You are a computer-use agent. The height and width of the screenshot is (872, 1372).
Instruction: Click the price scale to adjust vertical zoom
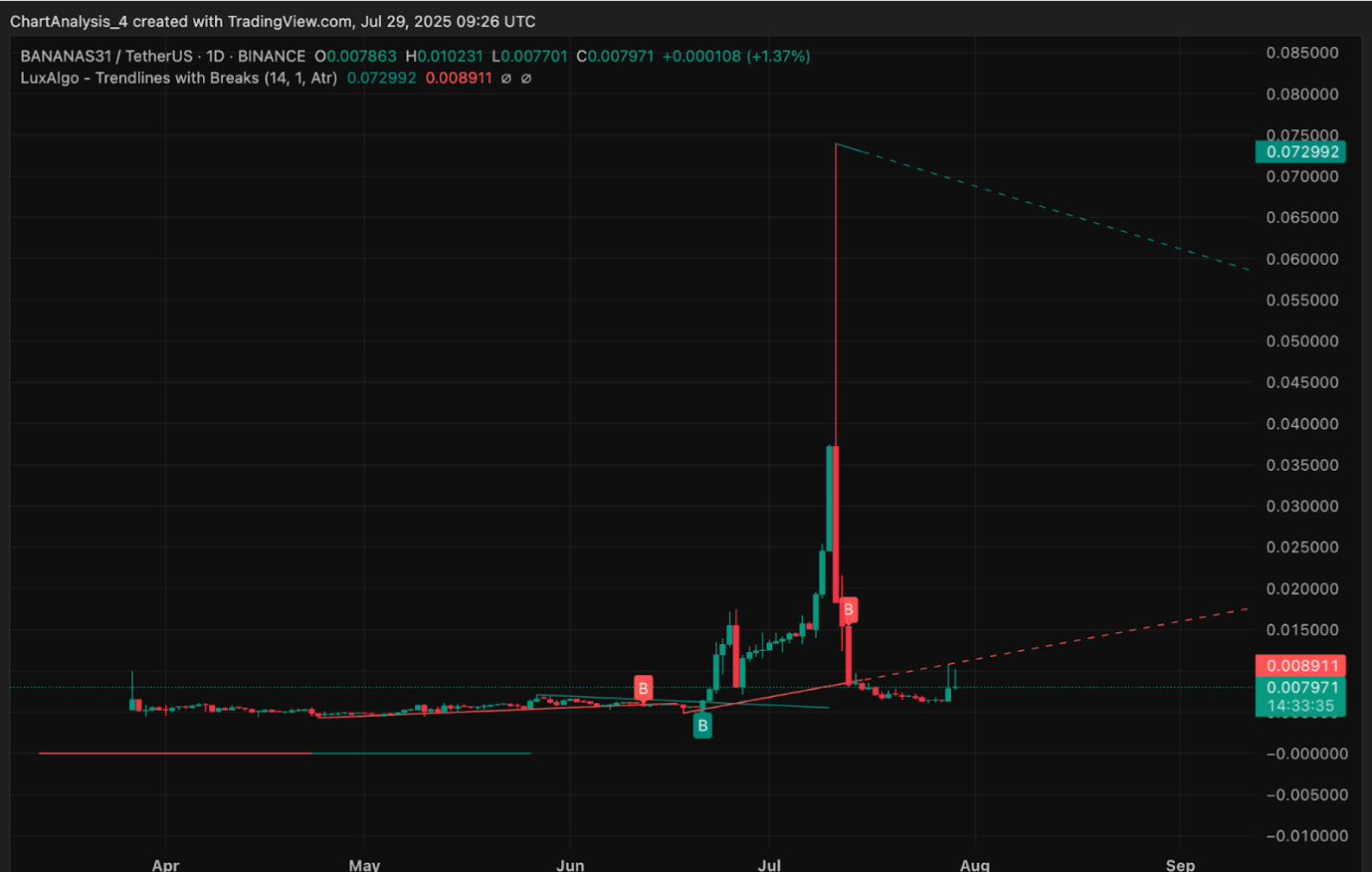1303,398
